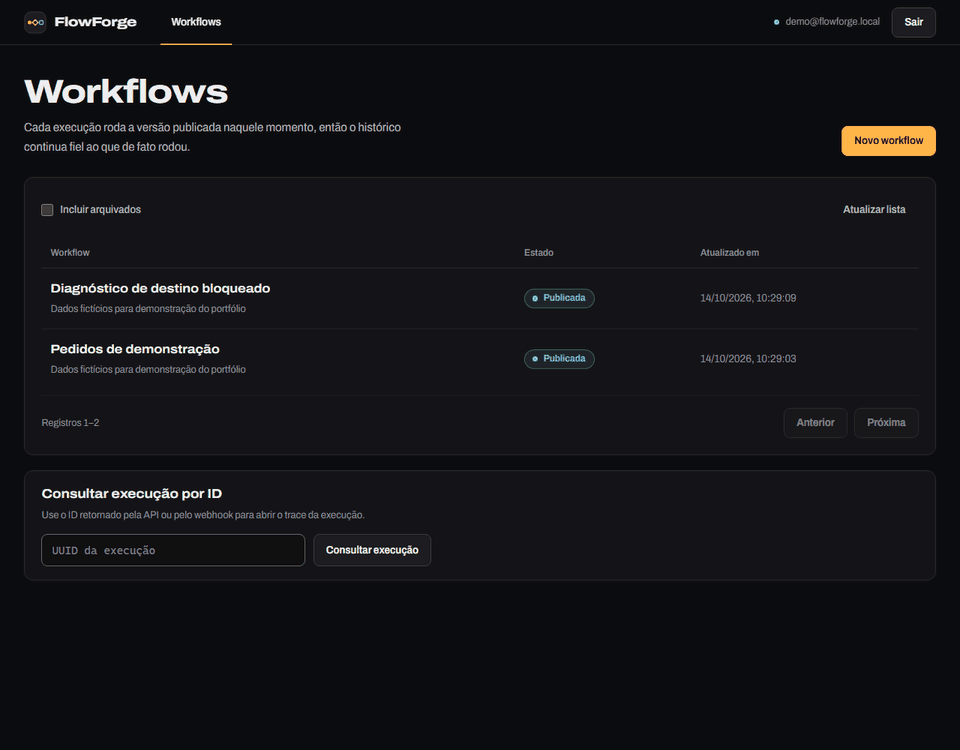Viewport: 960px width, 750px height.
Task: Click the Workflows page heading
Action: (126, 91)
